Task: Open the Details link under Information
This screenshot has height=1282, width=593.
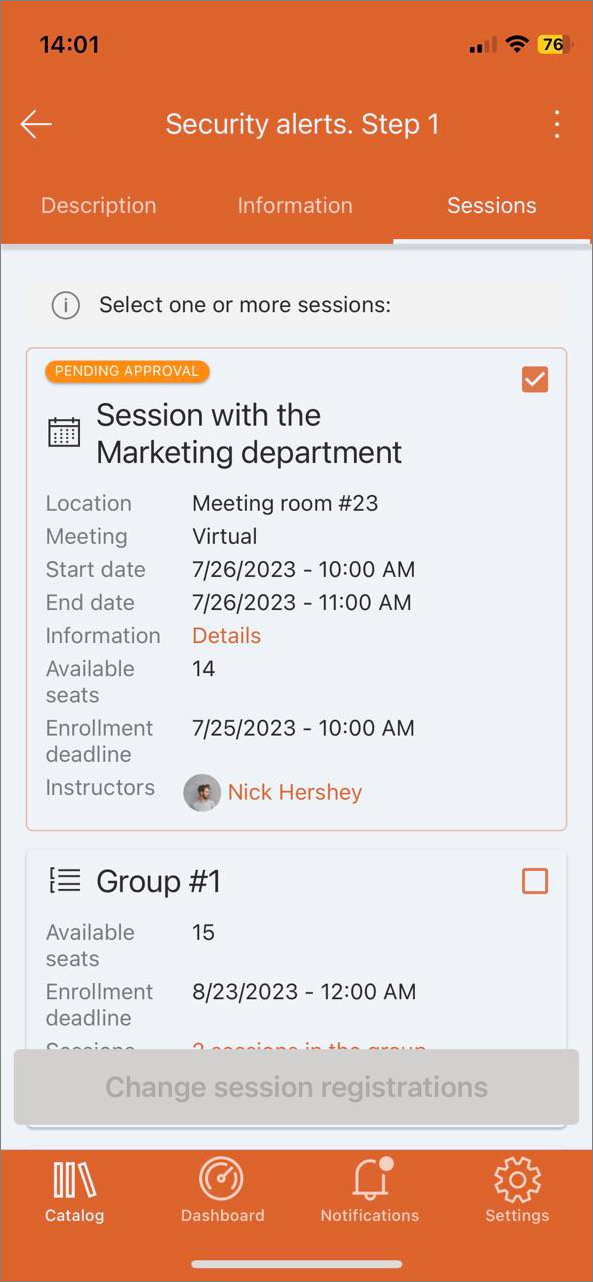Action: (x=227, y=636)
